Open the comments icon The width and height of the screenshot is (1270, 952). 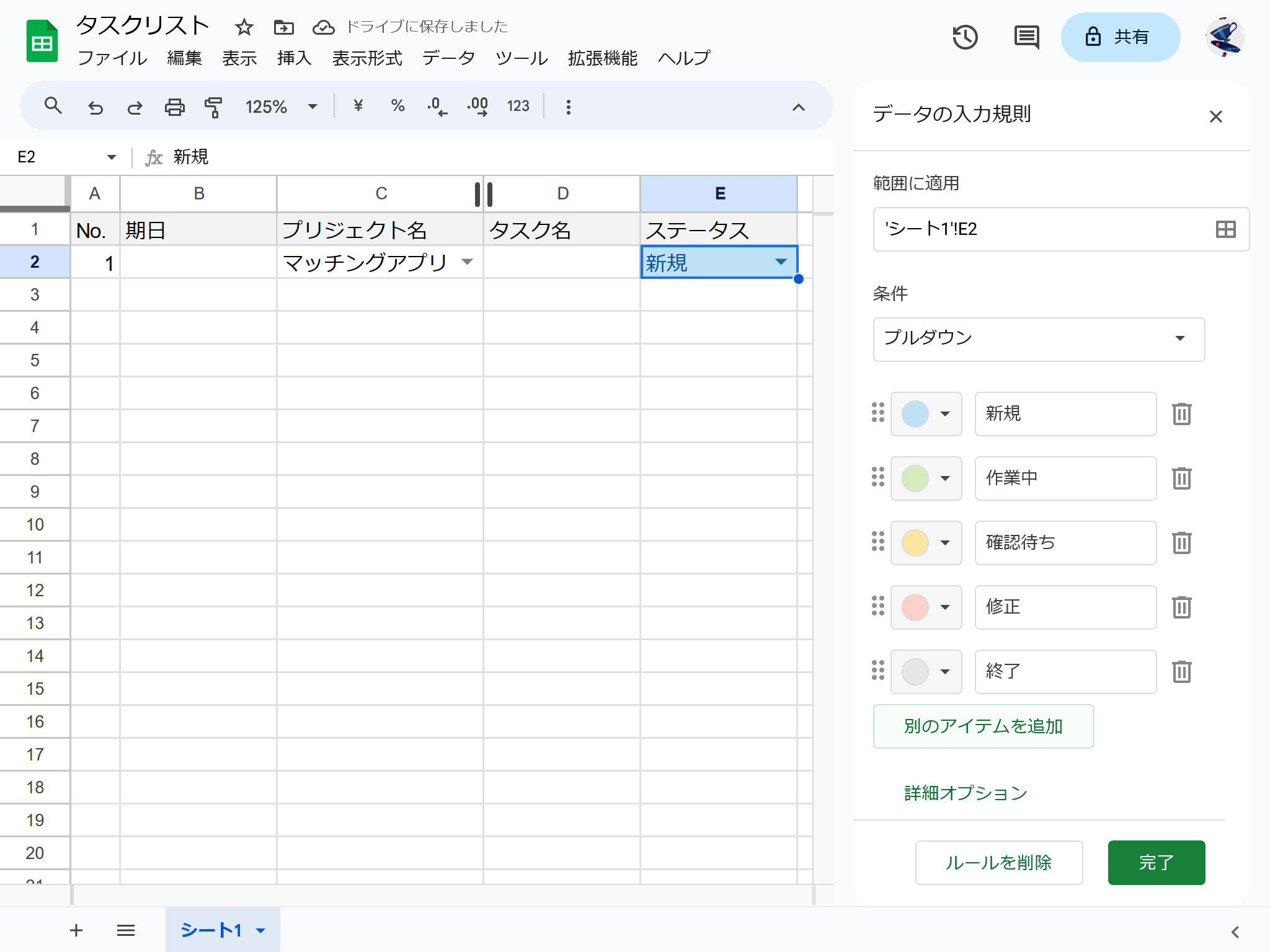tap(1026, 37)
